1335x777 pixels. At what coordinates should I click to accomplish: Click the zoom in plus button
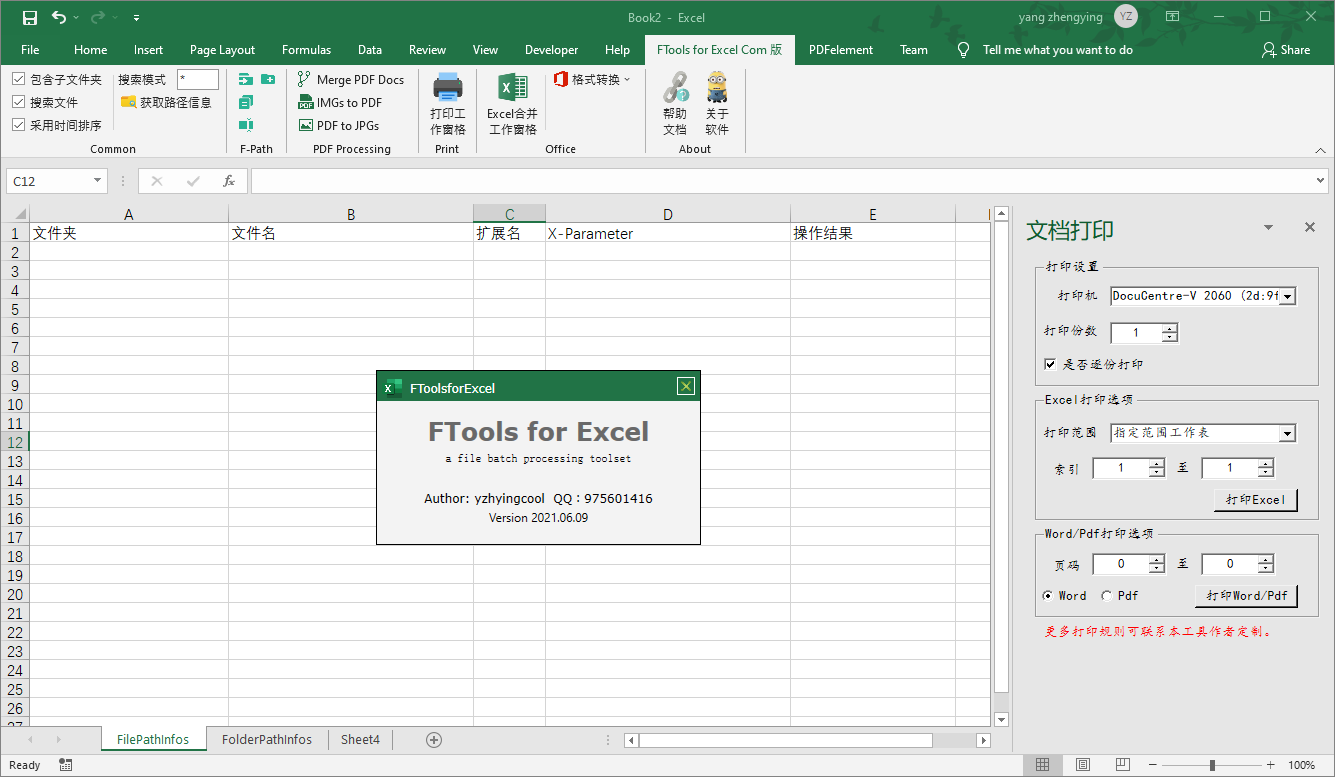pos(1270,765)
